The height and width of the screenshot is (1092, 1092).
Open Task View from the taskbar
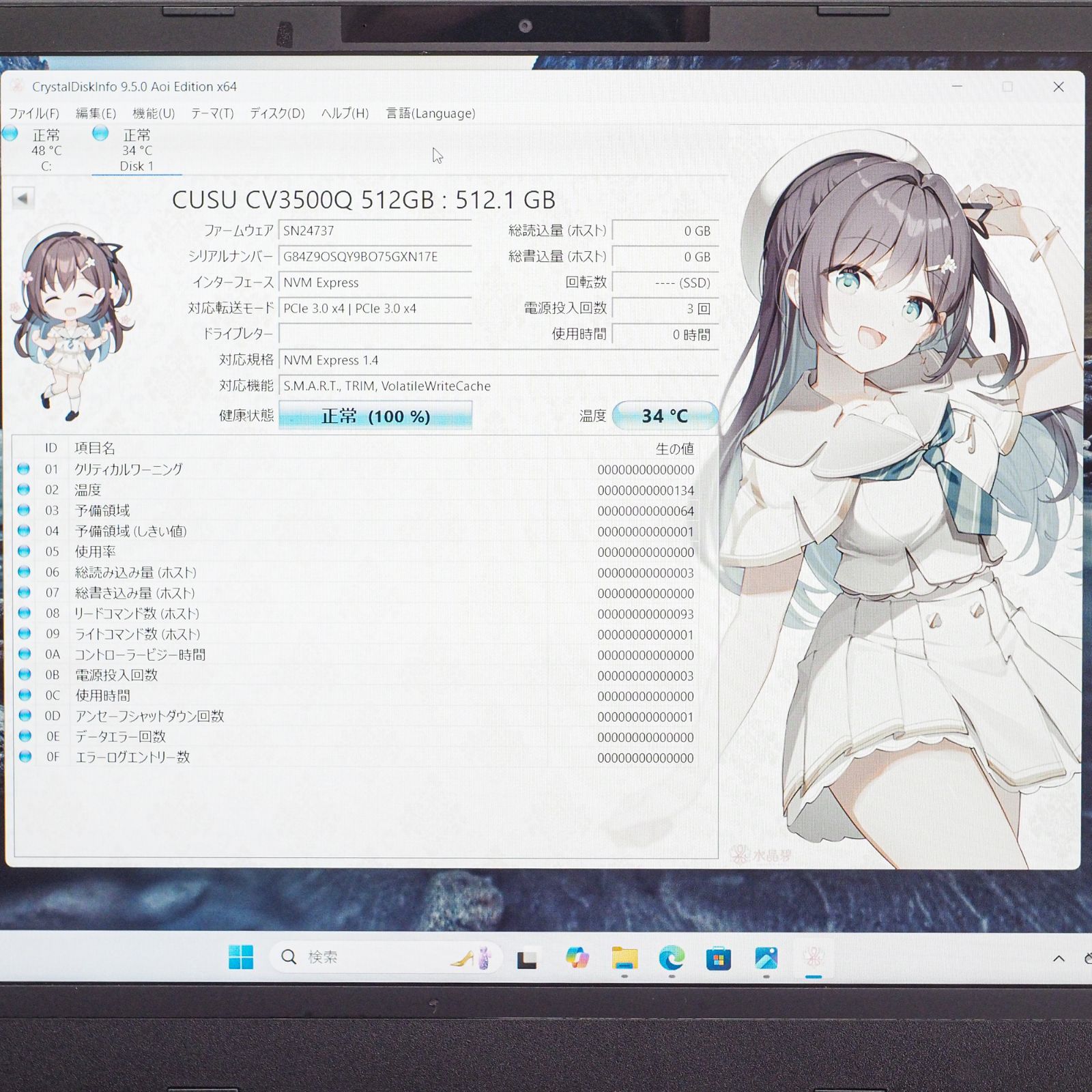pos(526,959)
